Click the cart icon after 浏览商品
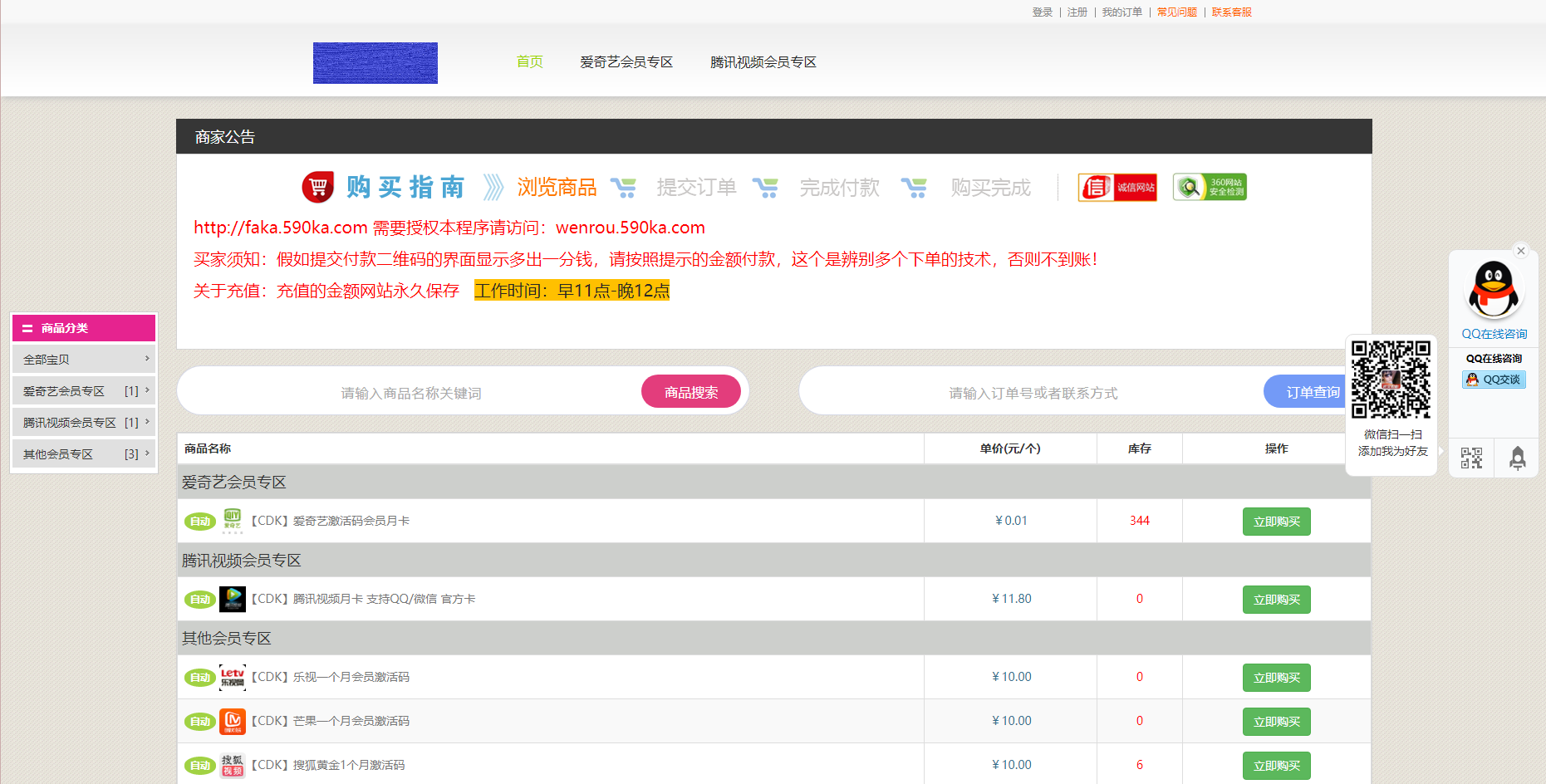The height and width of the screenshot is (784, 1546). click(623, 188)
